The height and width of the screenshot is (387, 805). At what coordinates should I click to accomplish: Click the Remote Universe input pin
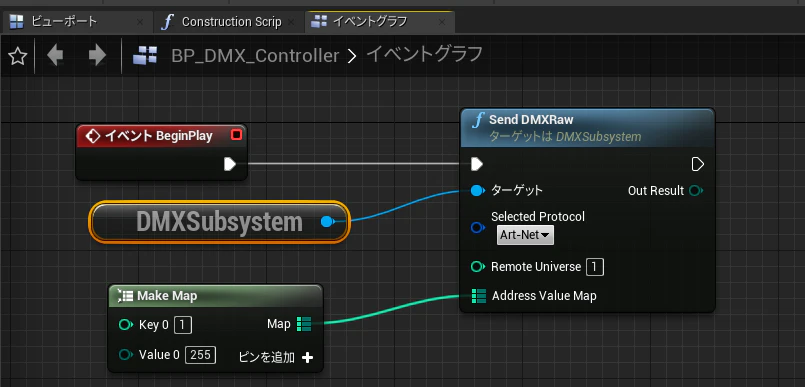[477, 267]
